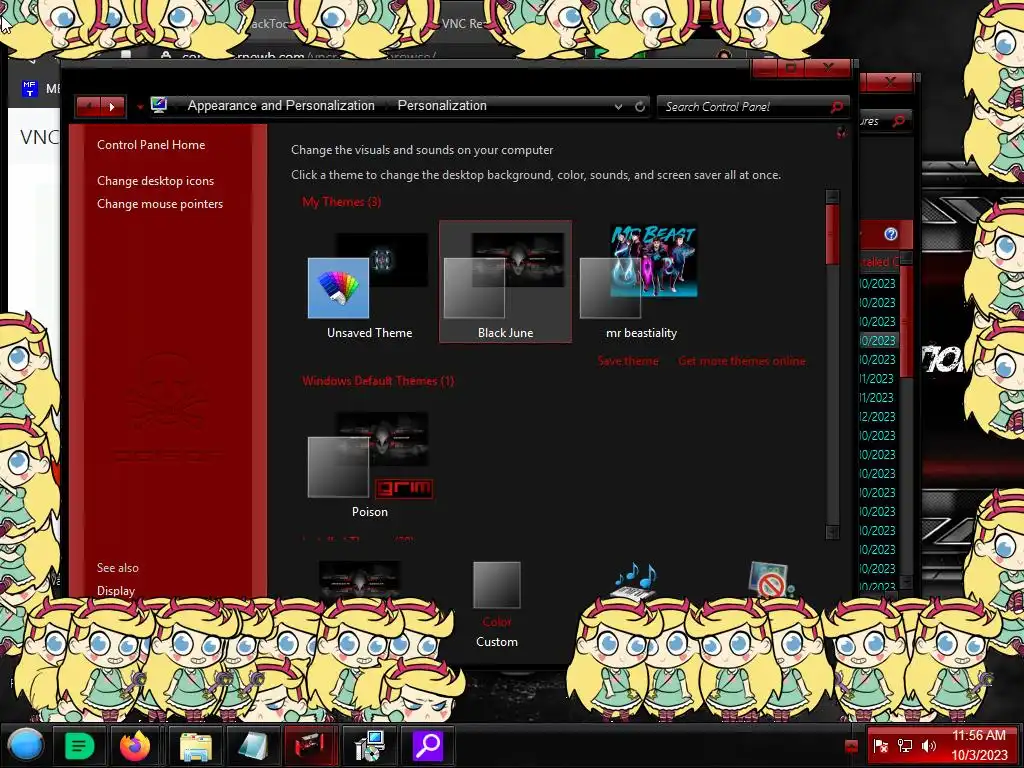Click the Forward arrow navigation button
This screenshot has width=1024, height=768.
[112, 106]
